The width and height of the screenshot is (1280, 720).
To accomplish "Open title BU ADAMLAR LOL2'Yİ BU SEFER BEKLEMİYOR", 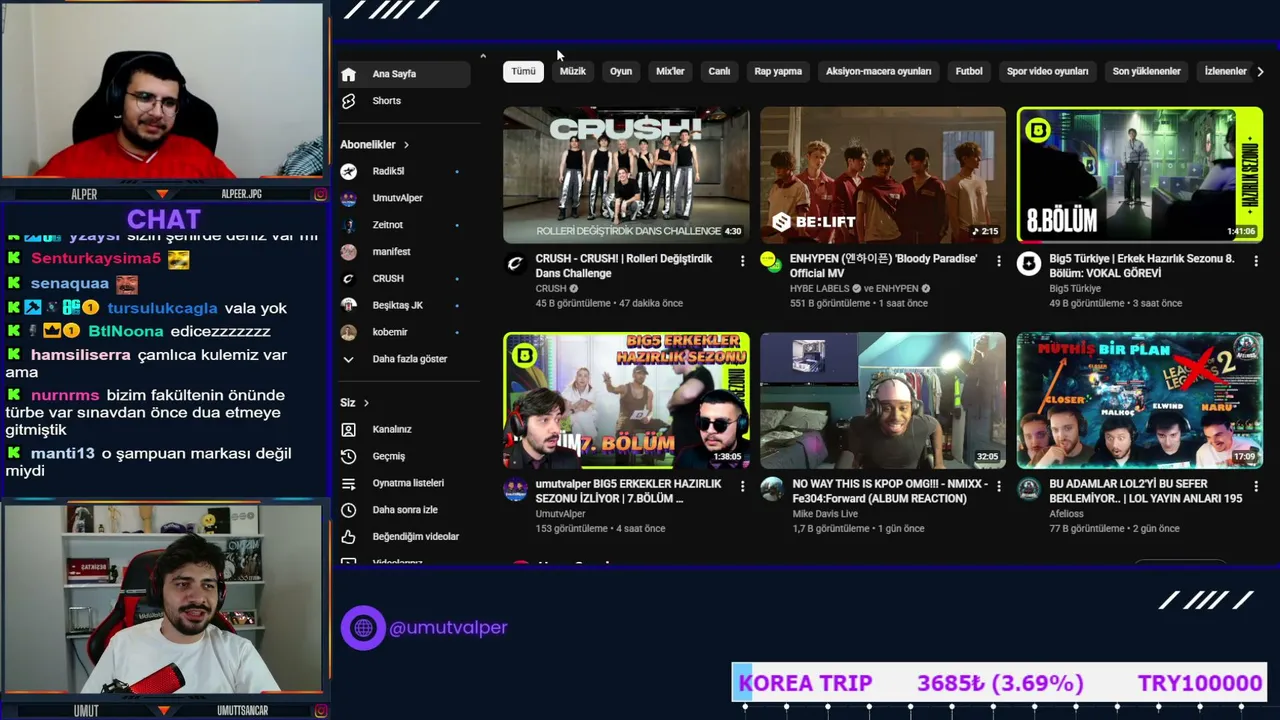I will tap(1146, 491).
